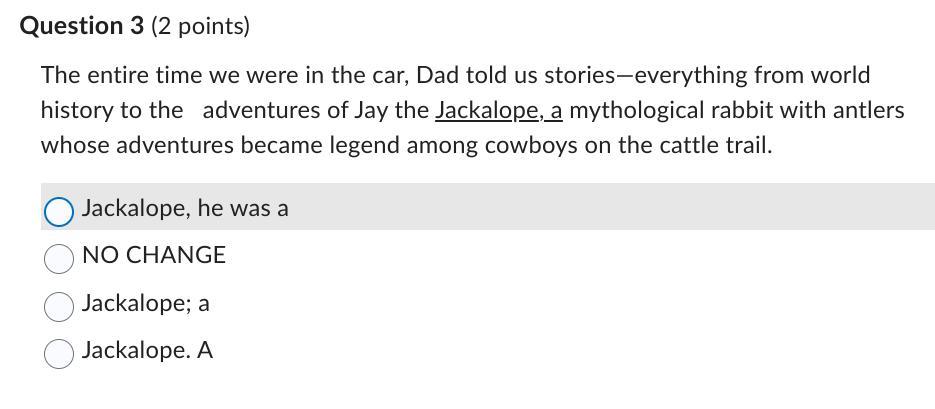Viewport: 935px width, 409px height.
Task: Click the "Jackalope; a" answer text
Action: tap(145, 303)
